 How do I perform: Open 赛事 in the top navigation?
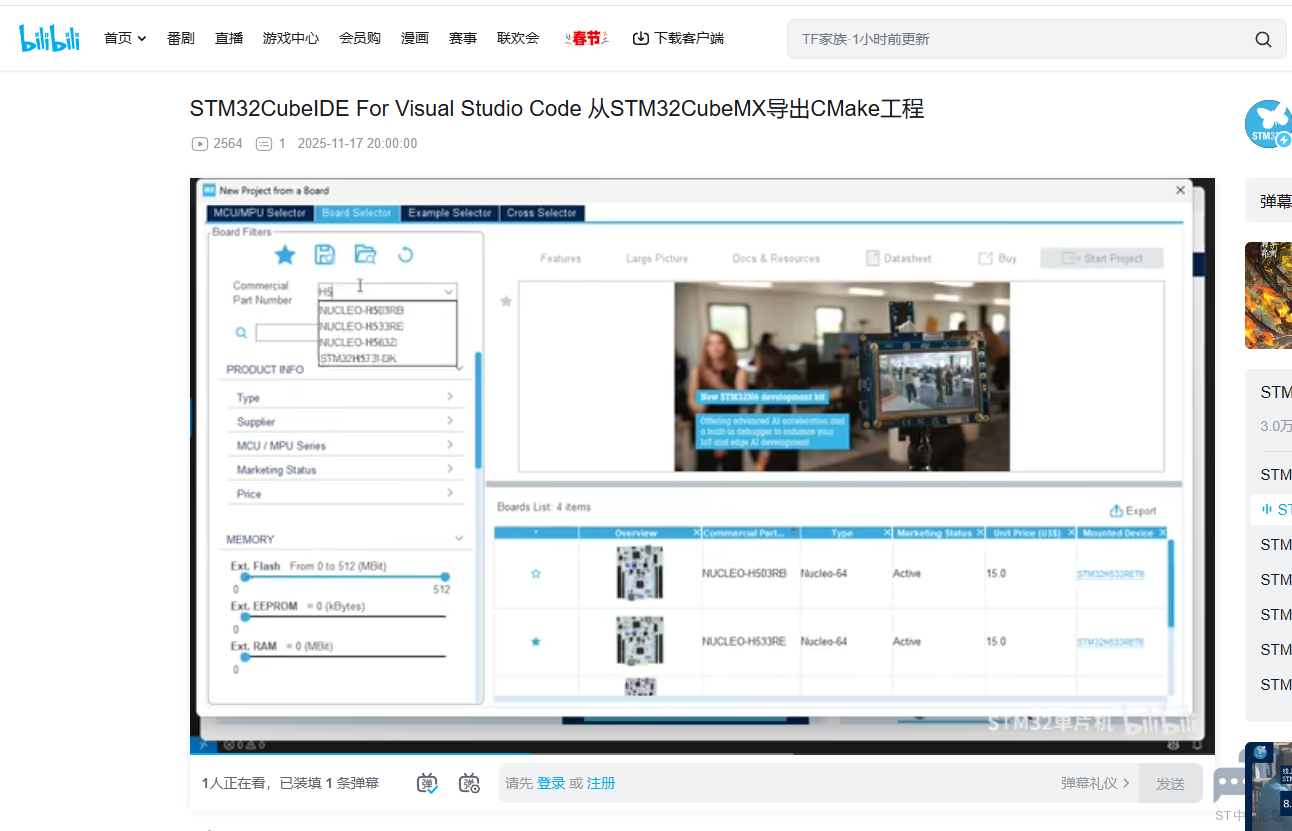(x=463, y=38)
